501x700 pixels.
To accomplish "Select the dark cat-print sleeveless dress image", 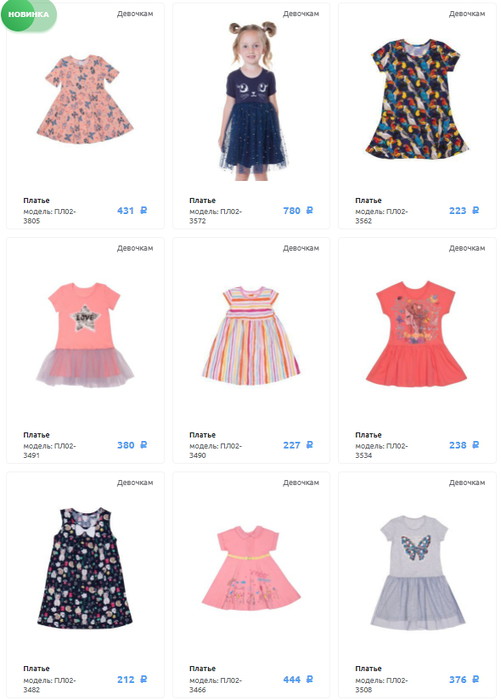I will 85,568.
